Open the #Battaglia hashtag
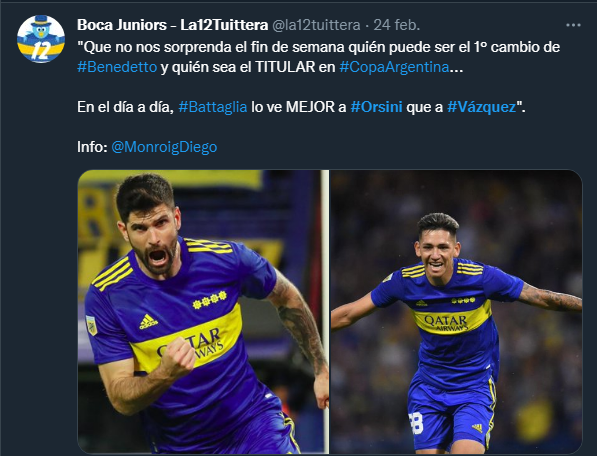 pos(213,107)
